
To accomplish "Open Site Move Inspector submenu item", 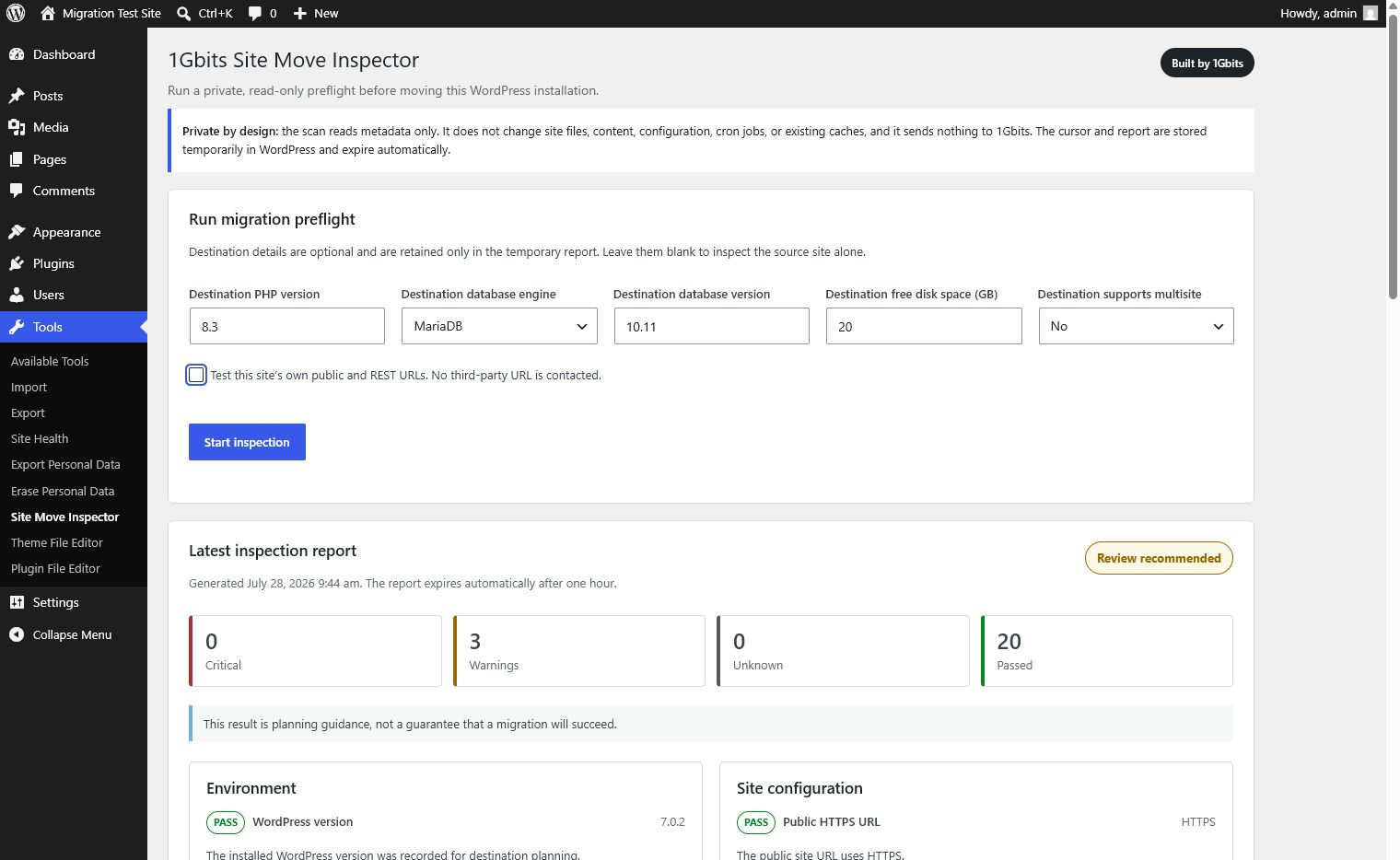I will coord(64,517).
